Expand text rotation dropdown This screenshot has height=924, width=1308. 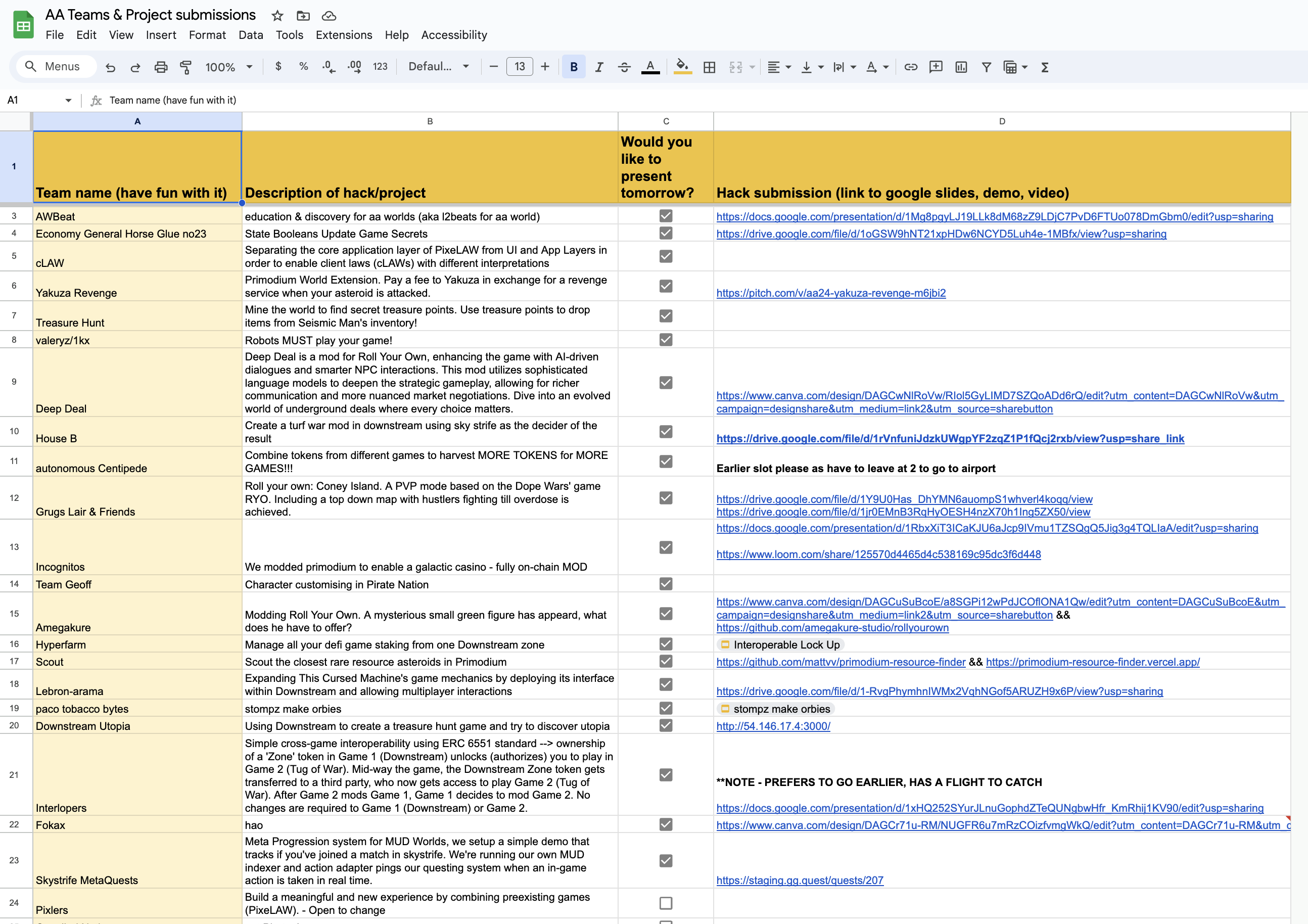(886, 67)
